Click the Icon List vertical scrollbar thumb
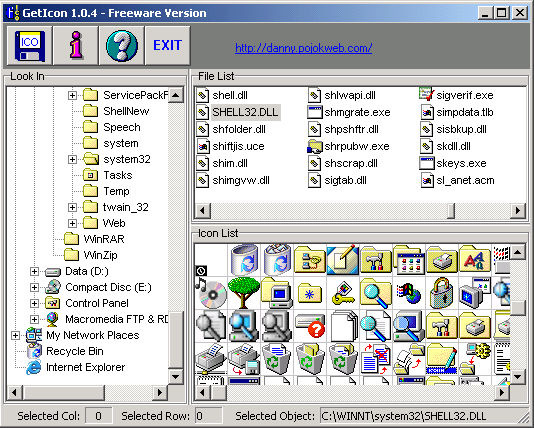This screenshot has height=428, width=534. pos(518,308)
